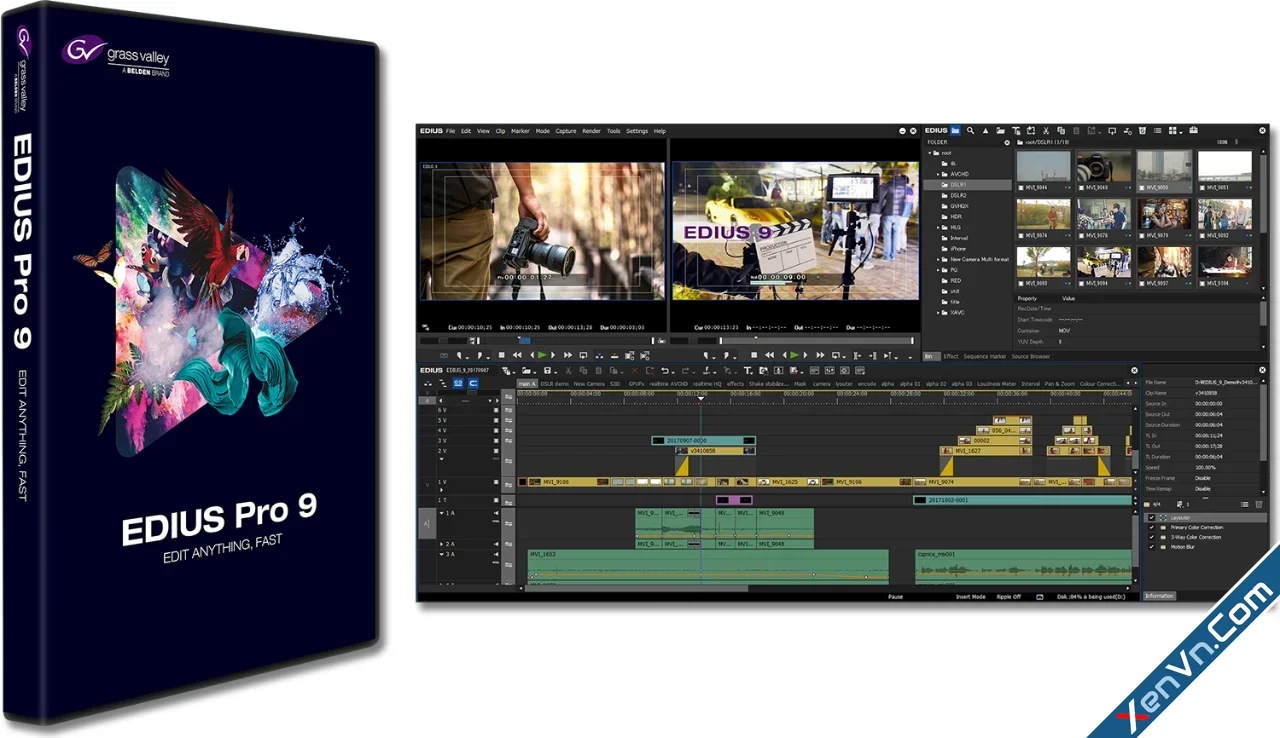Disable the Primary Color Correction checkbox
The image size is (1280, 738).
(1150, 527)
